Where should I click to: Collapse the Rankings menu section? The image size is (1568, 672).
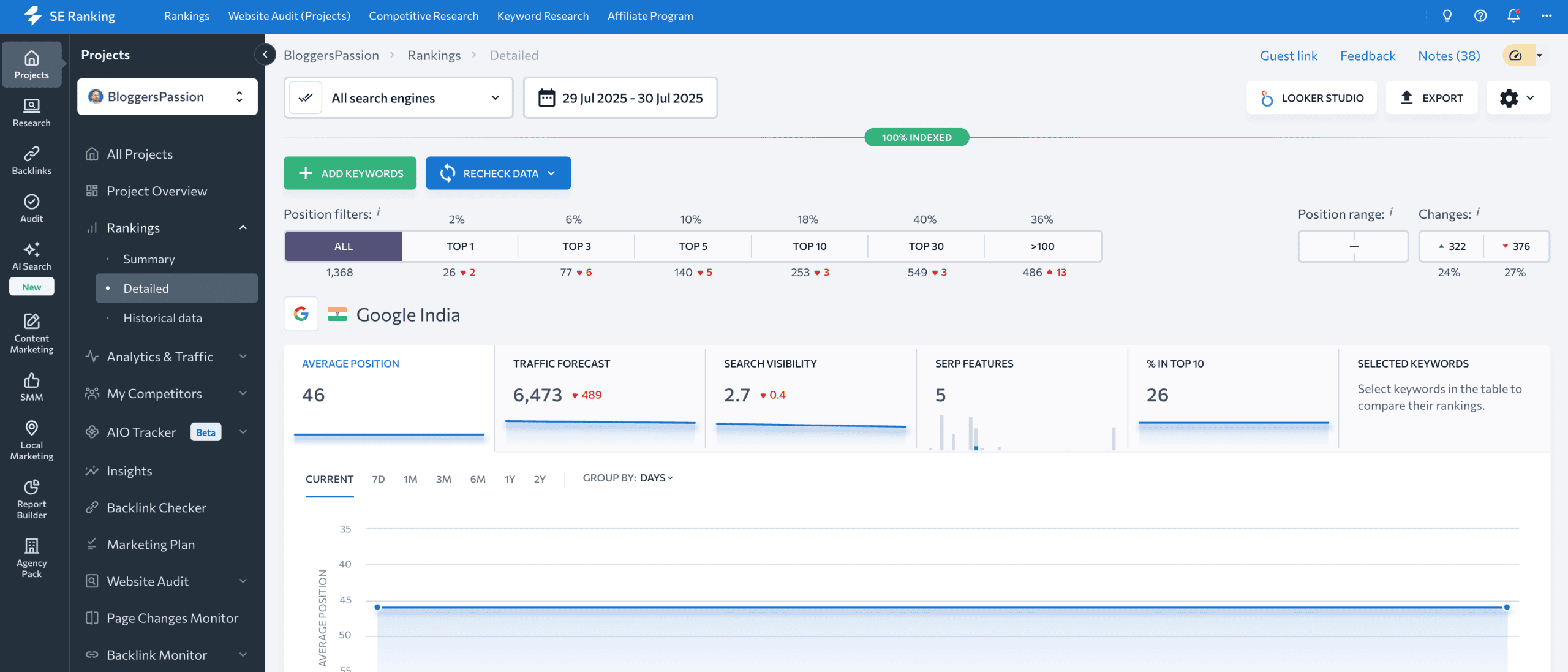pyautogui.click(x=243, y=228)
